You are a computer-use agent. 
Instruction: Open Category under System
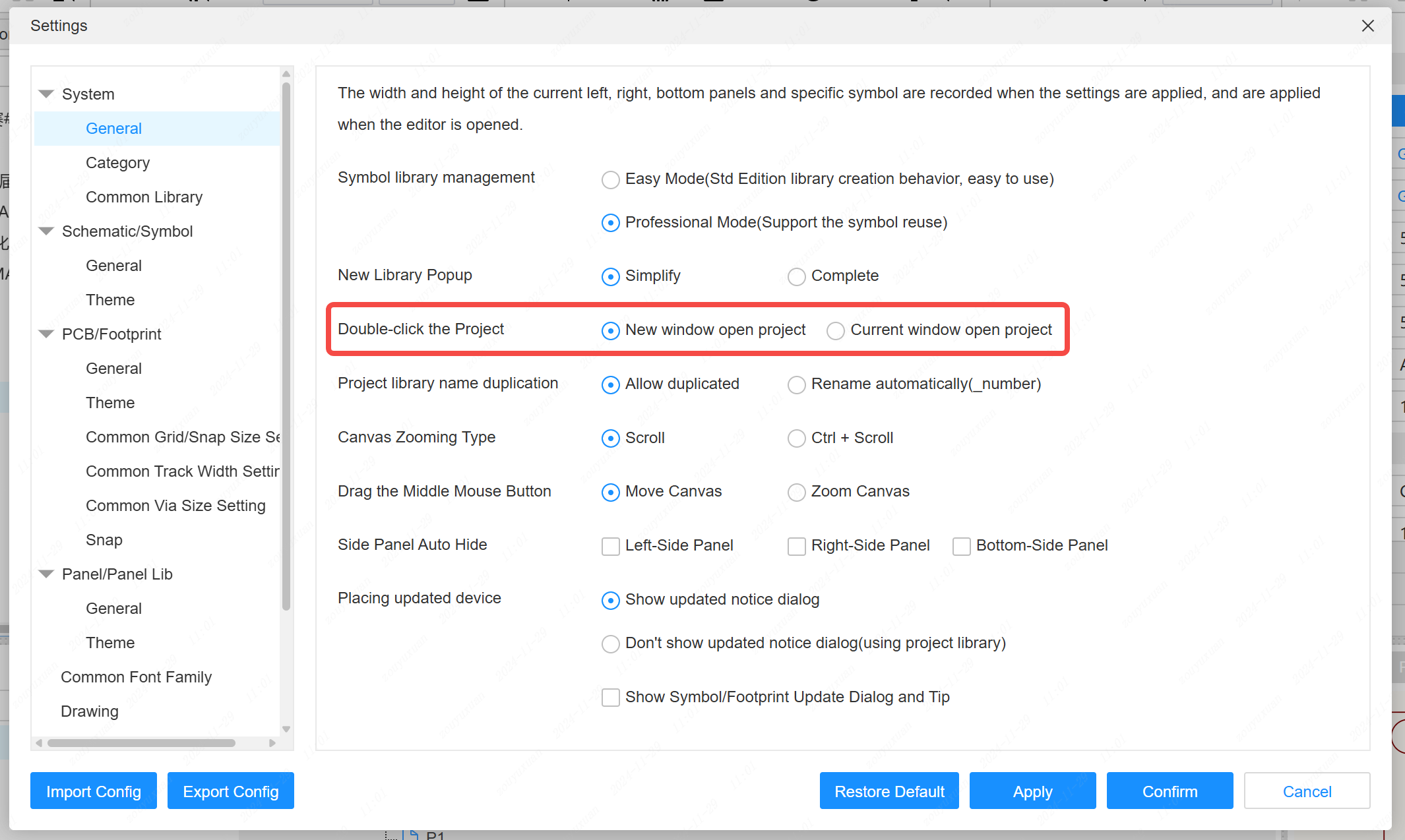pyautogui.click(x=117, y=163)
